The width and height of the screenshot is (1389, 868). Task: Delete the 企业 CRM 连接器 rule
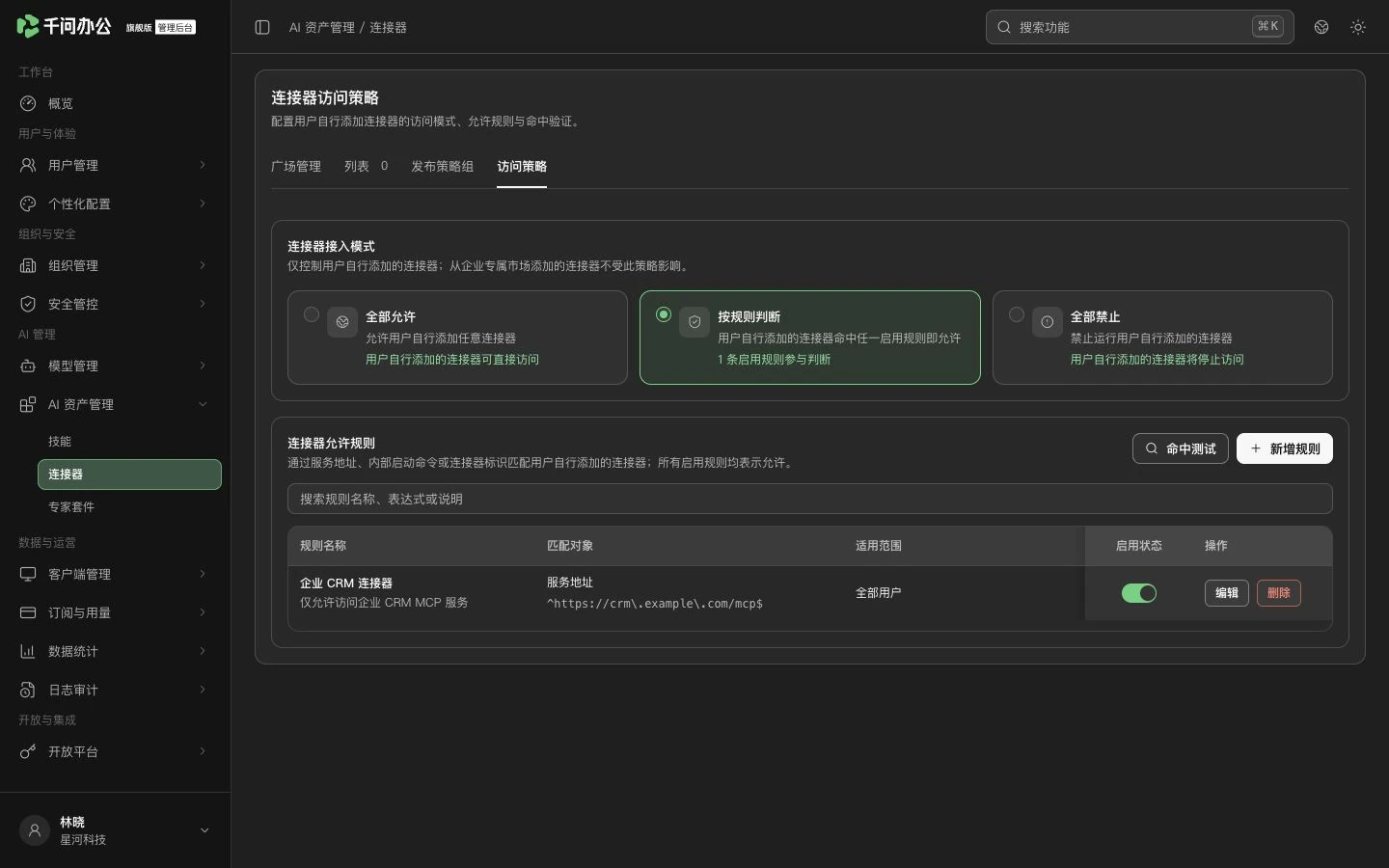point(1279,593)
